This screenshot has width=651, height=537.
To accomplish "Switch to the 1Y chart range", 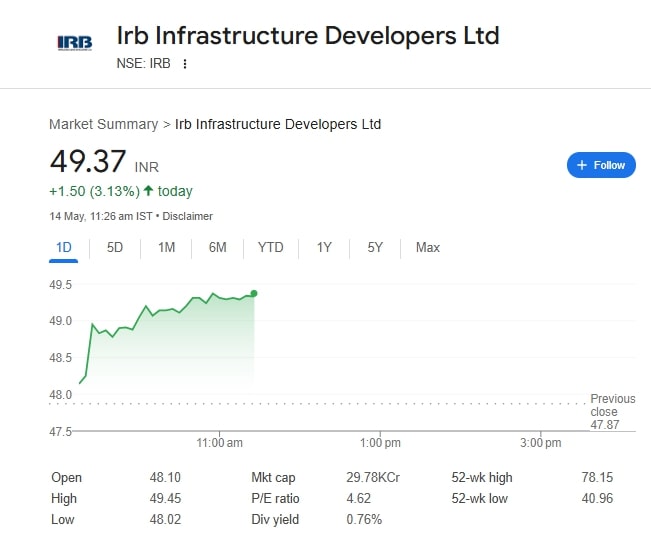I will 324,248.
